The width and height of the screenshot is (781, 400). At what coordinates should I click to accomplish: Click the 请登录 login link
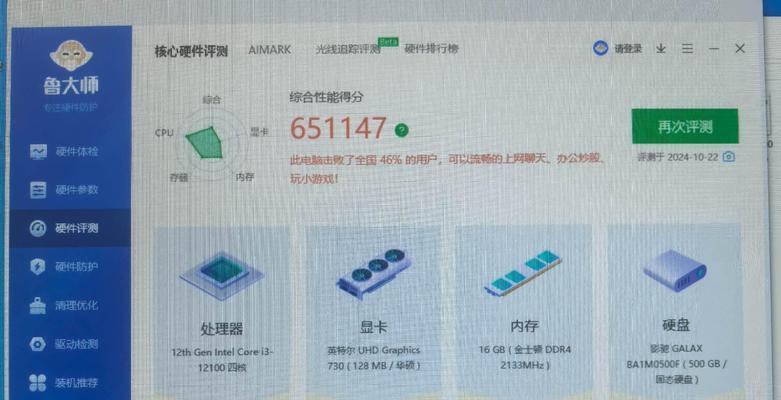(628, 48)
